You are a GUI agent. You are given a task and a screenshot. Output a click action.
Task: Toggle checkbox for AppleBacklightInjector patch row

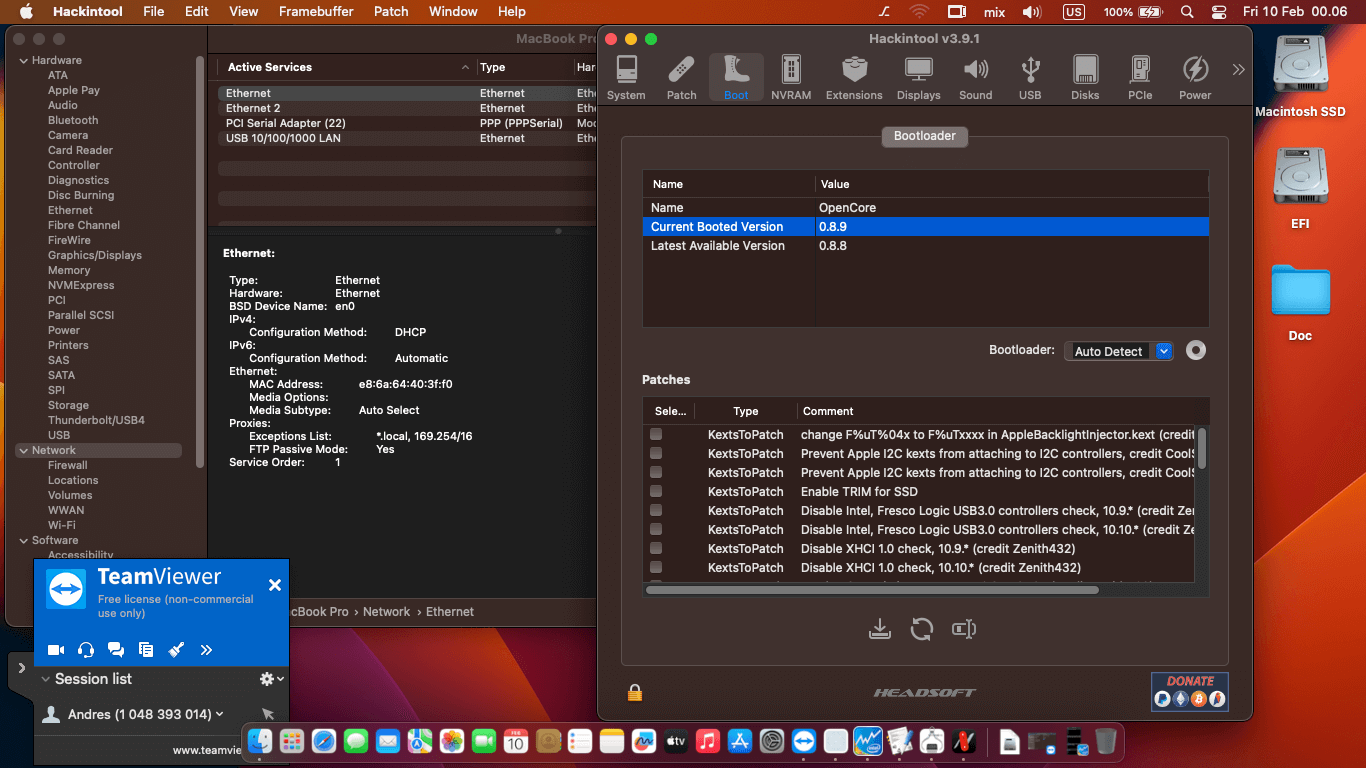pos(656,434)
